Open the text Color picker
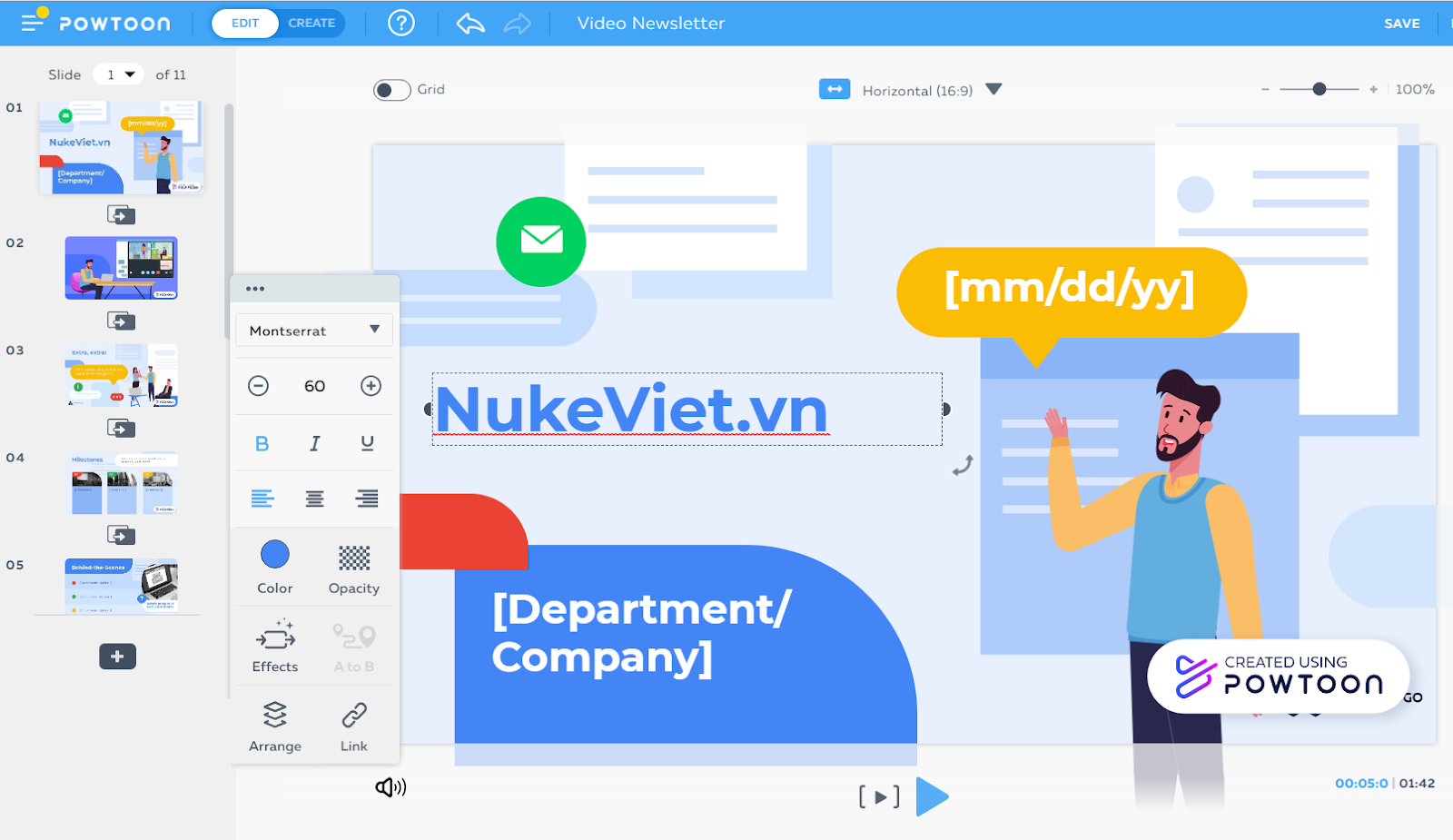 tap(275, 567)
